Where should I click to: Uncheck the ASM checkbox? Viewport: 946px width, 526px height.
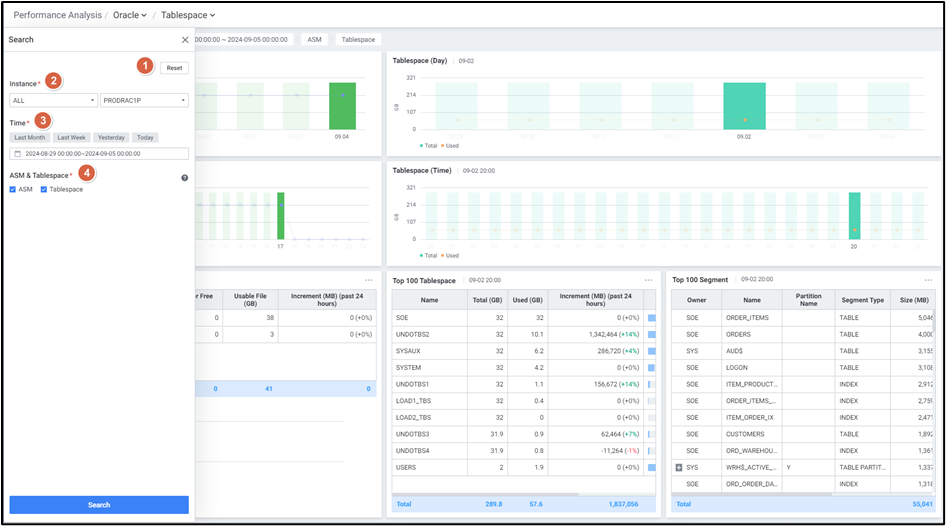pos(13,189)
